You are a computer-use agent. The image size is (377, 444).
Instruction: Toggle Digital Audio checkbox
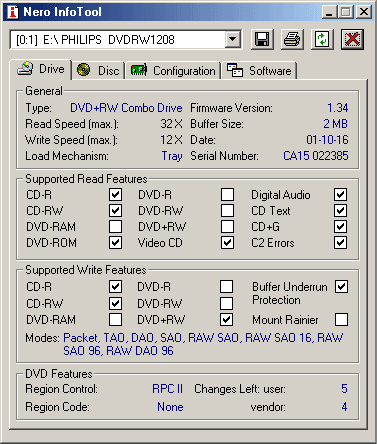click(x=340, y=195)
